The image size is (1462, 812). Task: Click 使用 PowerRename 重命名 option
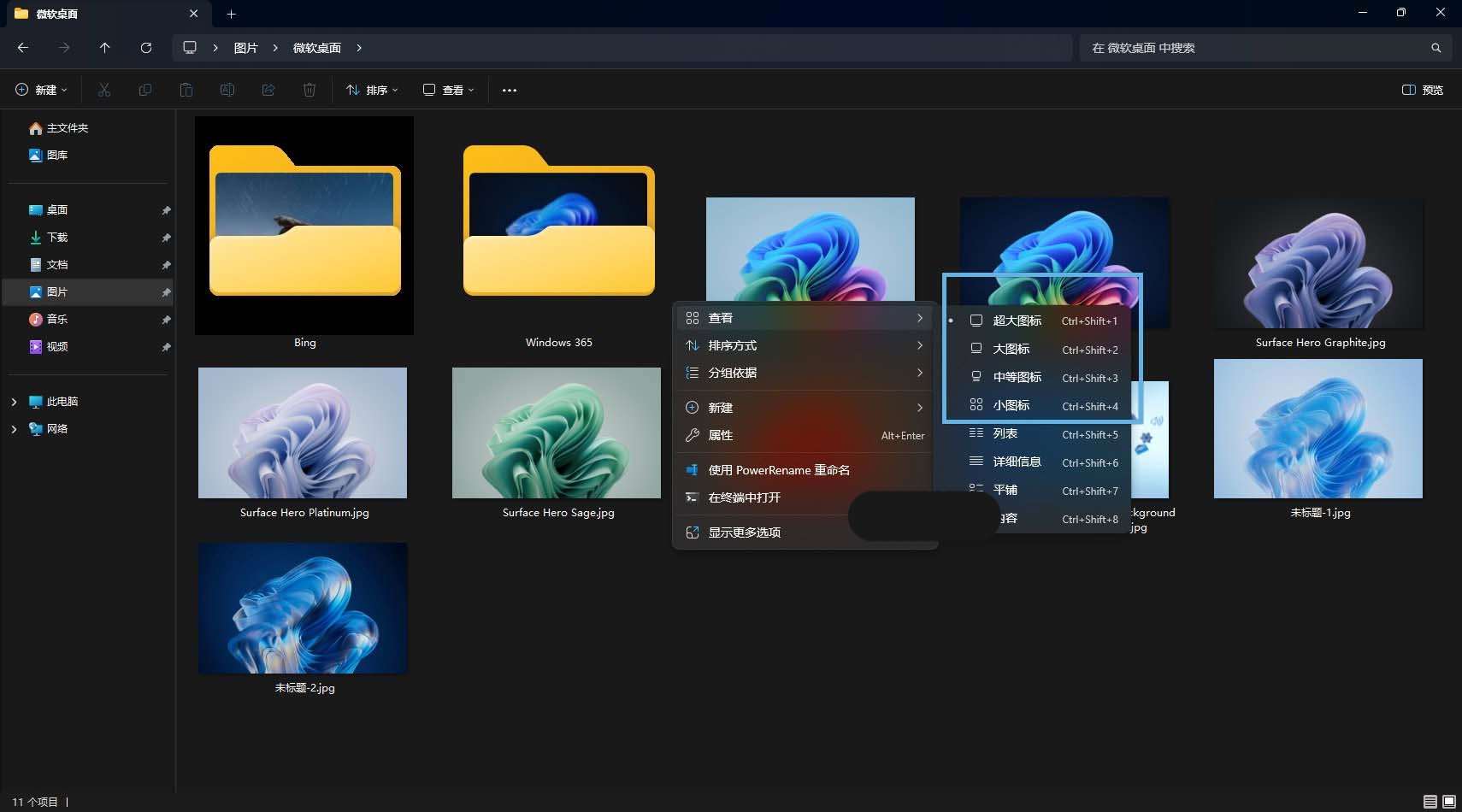[x=778, y=469]
